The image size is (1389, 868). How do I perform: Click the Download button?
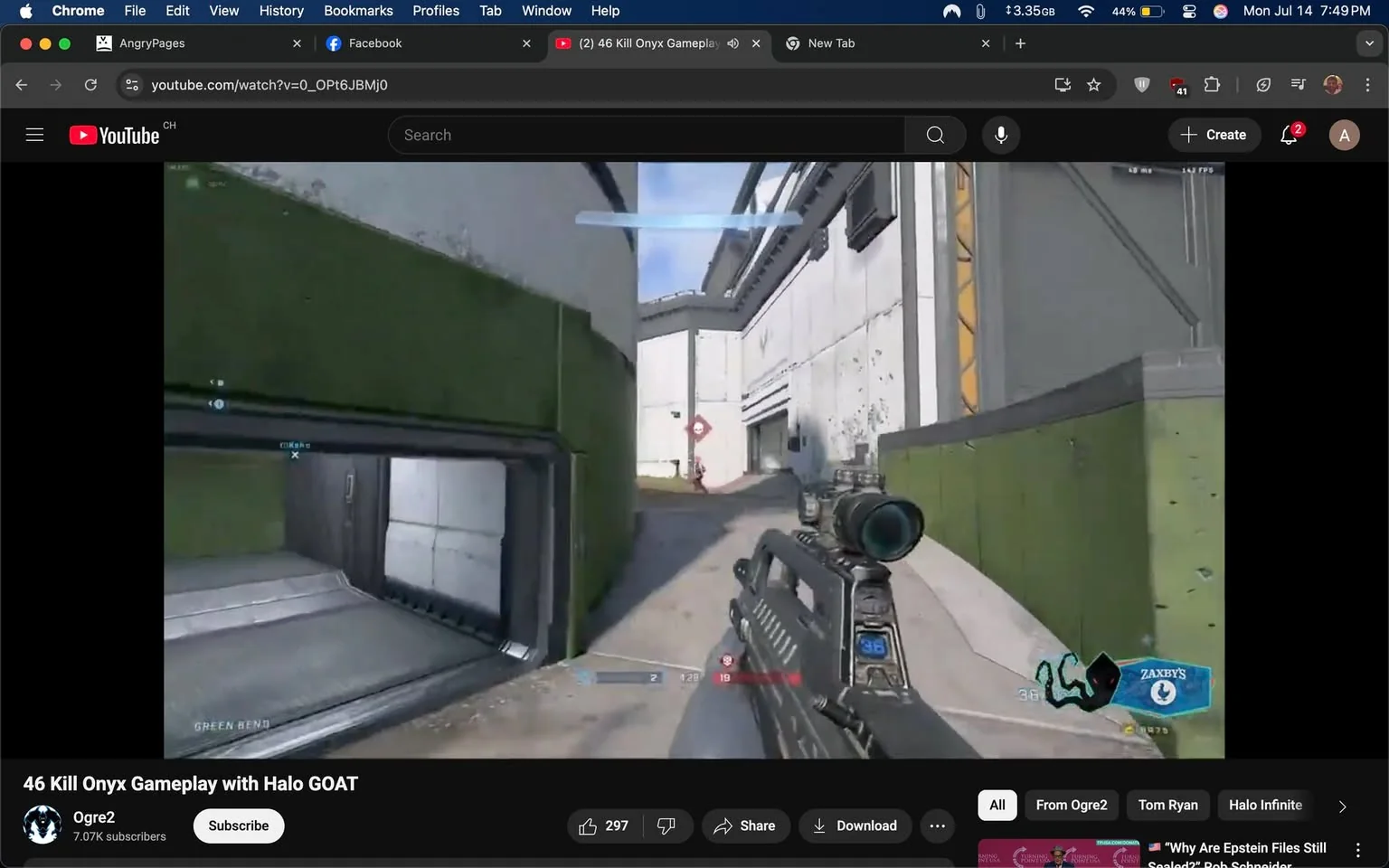pyautogui.click(x=855, y=826)
